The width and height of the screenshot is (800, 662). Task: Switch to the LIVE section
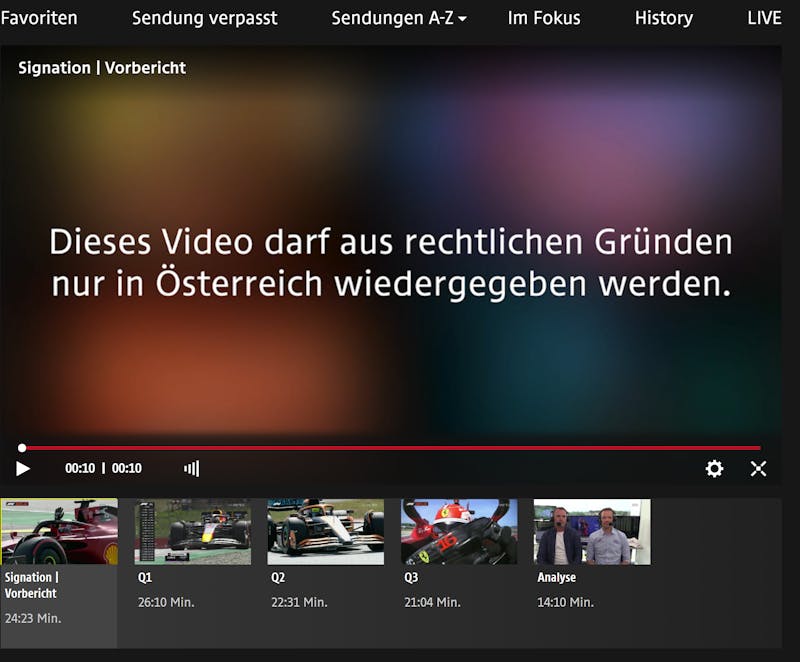(x=764, y=18)
